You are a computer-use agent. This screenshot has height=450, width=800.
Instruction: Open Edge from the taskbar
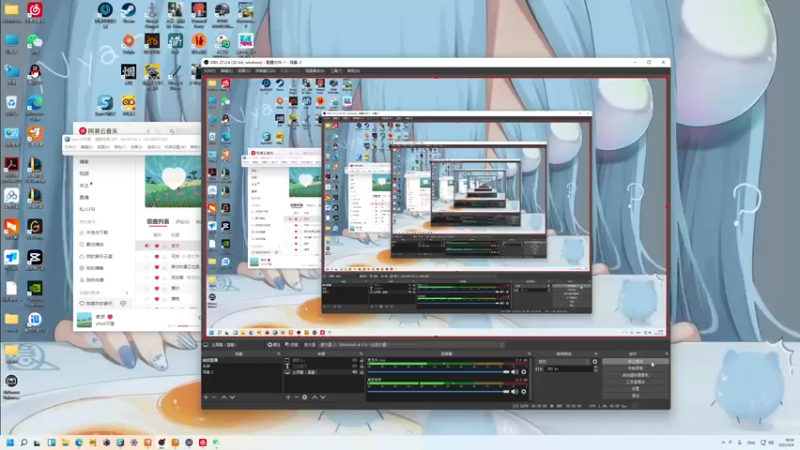click(x=79, y=442)
